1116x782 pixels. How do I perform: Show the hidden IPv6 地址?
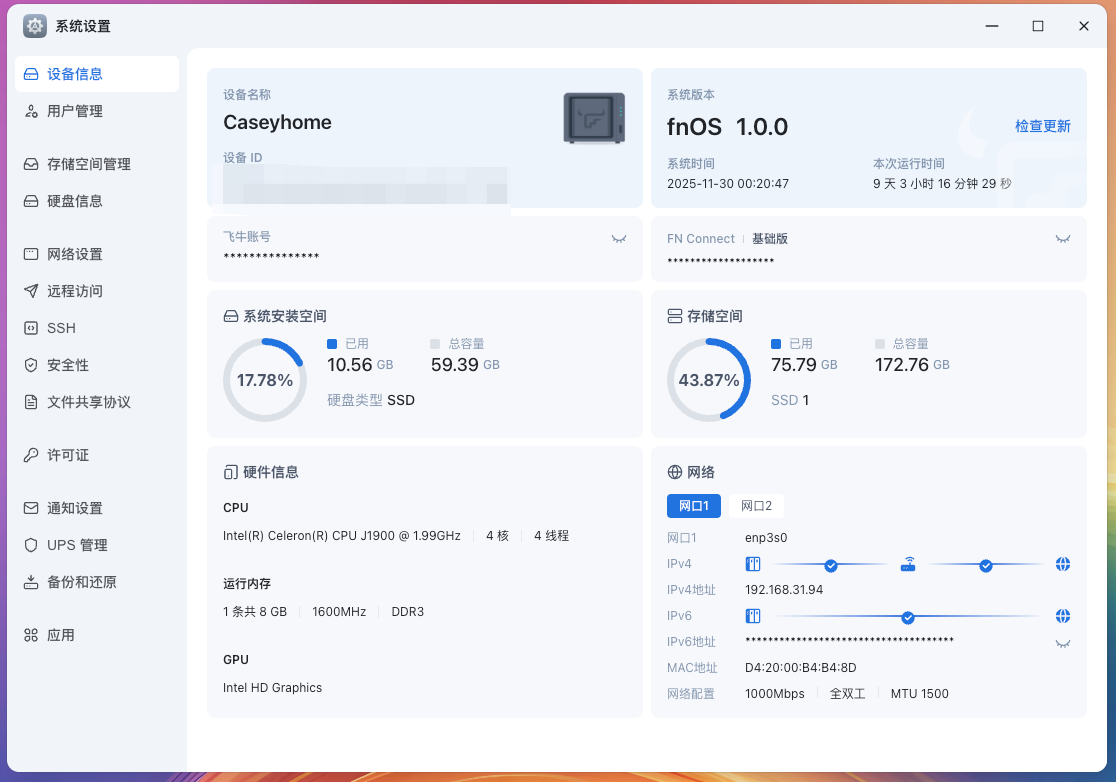click(x=1062, y=642)
